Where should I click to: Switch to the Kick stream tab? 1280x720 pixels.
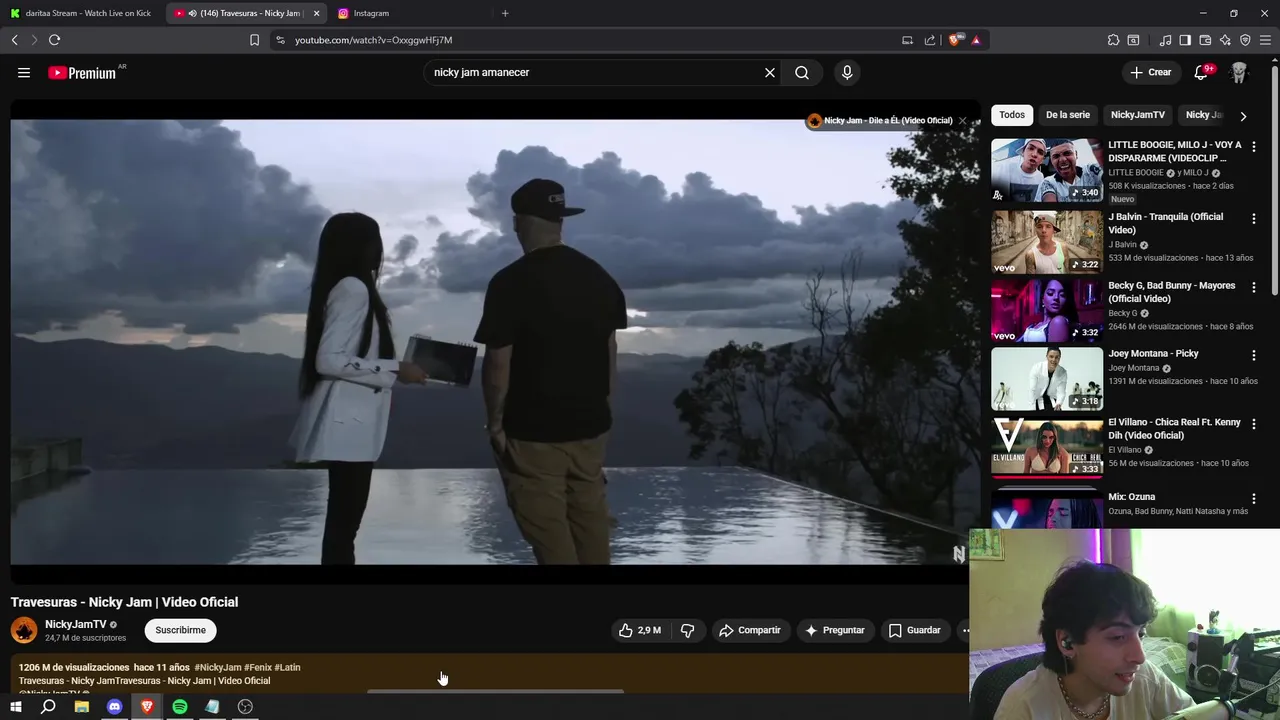(80, 13)
